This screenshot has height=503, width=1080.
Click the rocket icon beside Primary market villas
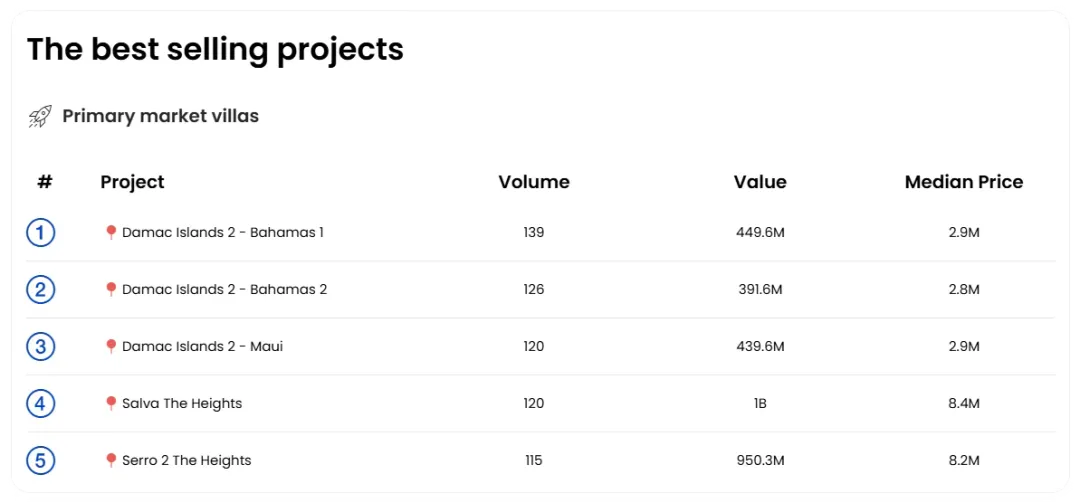(x=40, y=117)
